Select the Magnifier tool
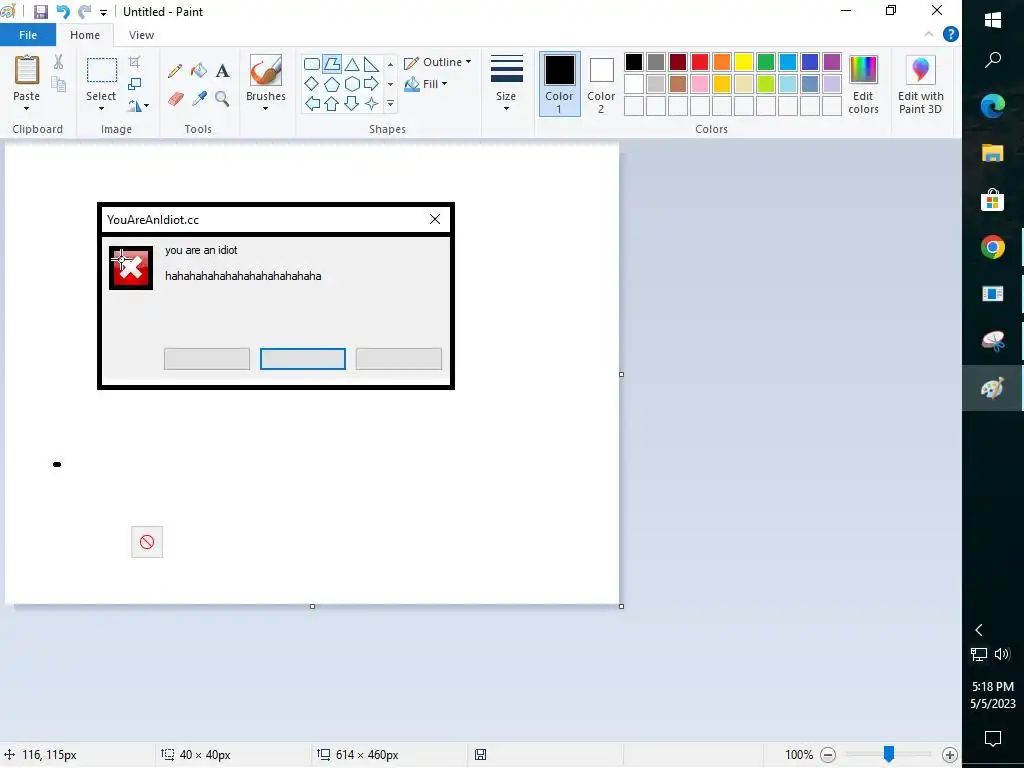 [x=222, y=99]
